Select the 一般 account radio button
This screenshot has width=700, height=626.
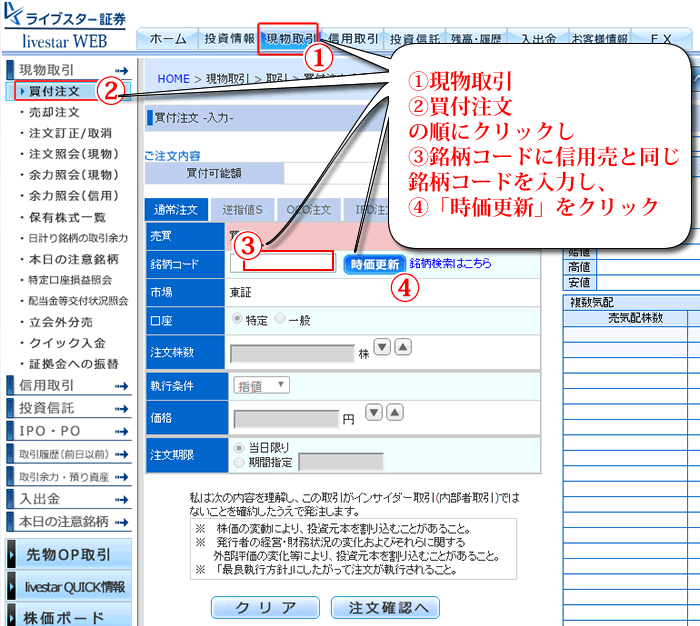[280, 318]
